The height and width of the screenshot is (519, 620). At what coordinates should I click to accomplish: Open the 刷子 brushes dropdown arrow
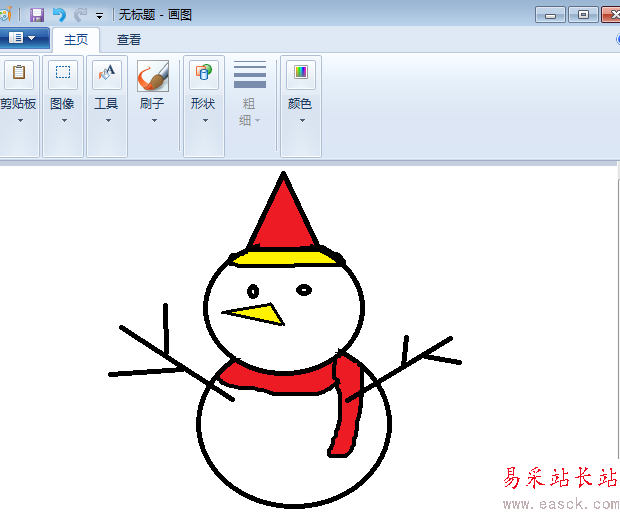tap(154, 120)
